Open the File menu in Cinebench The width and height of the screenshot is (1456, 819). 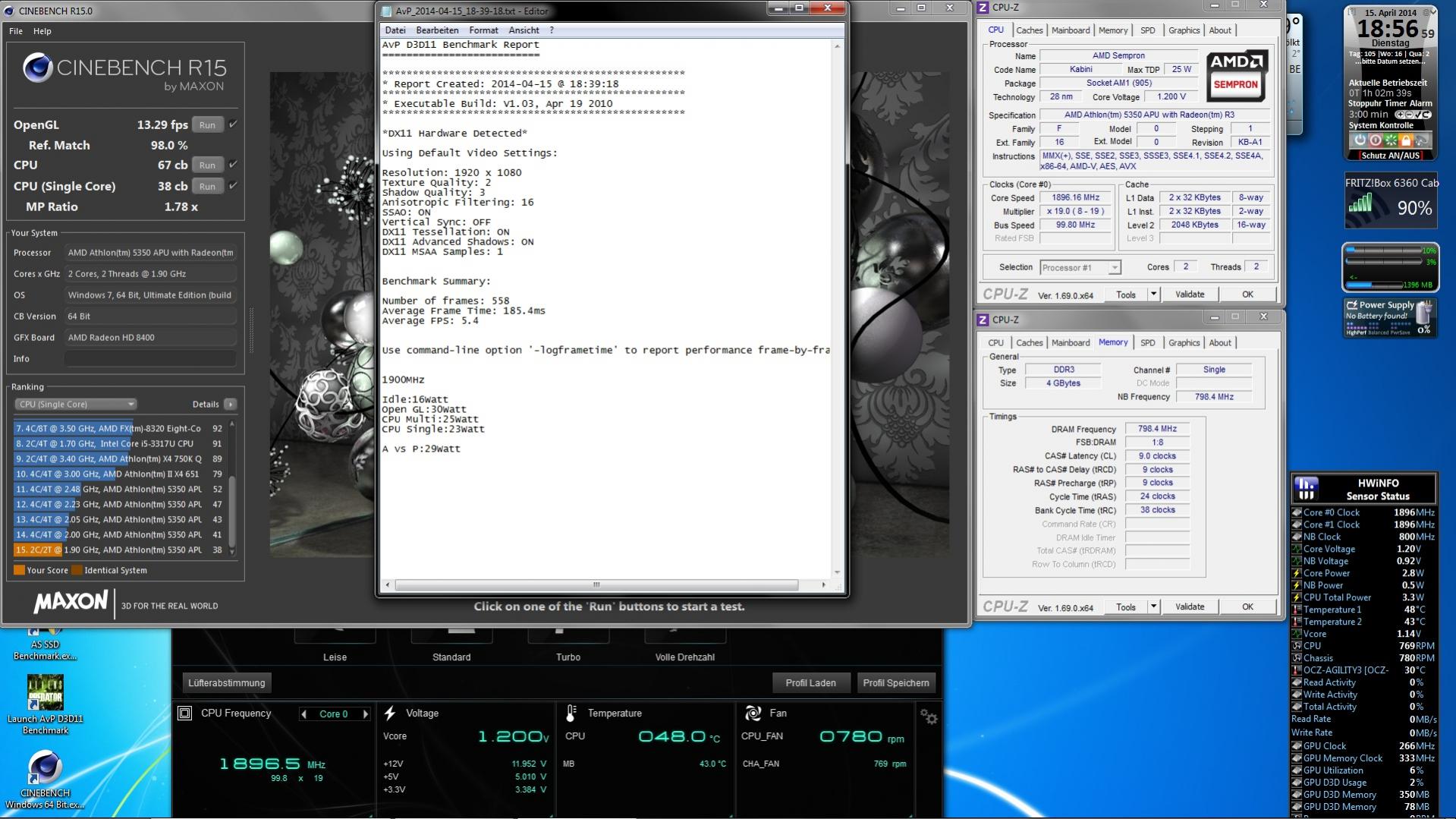pos(16,31)
